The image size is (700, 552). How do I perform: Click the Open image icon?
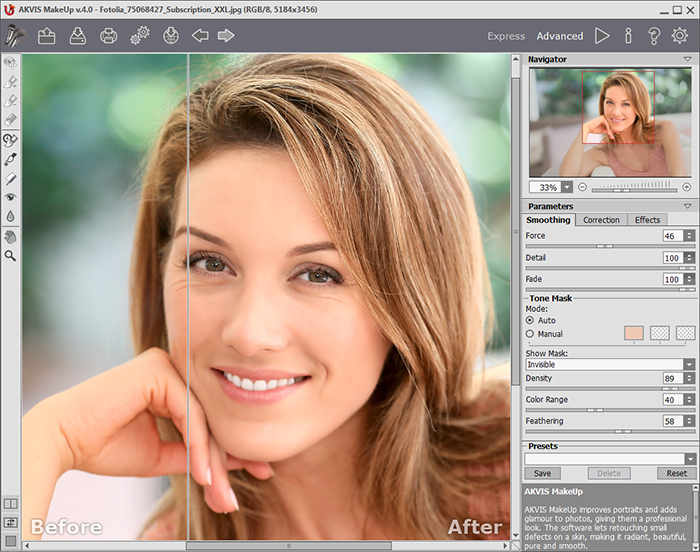[47, 36]
